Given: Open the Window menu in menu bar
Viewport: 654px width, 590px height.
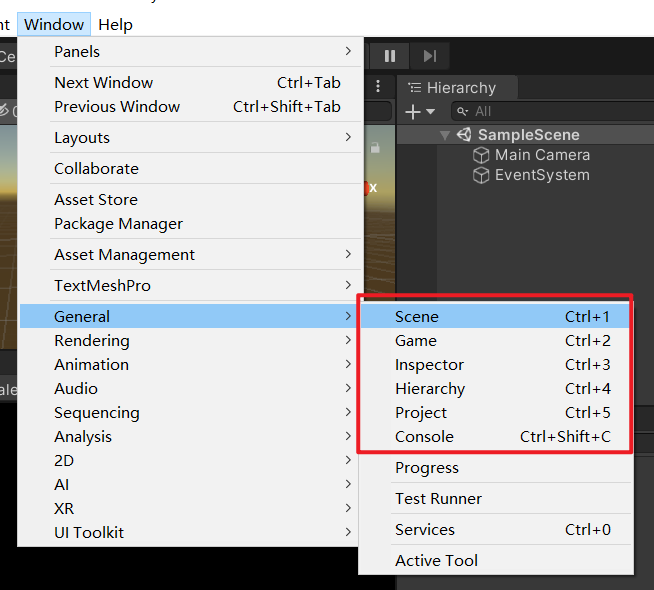Looking at the screenshot, I should pos(54,25).
